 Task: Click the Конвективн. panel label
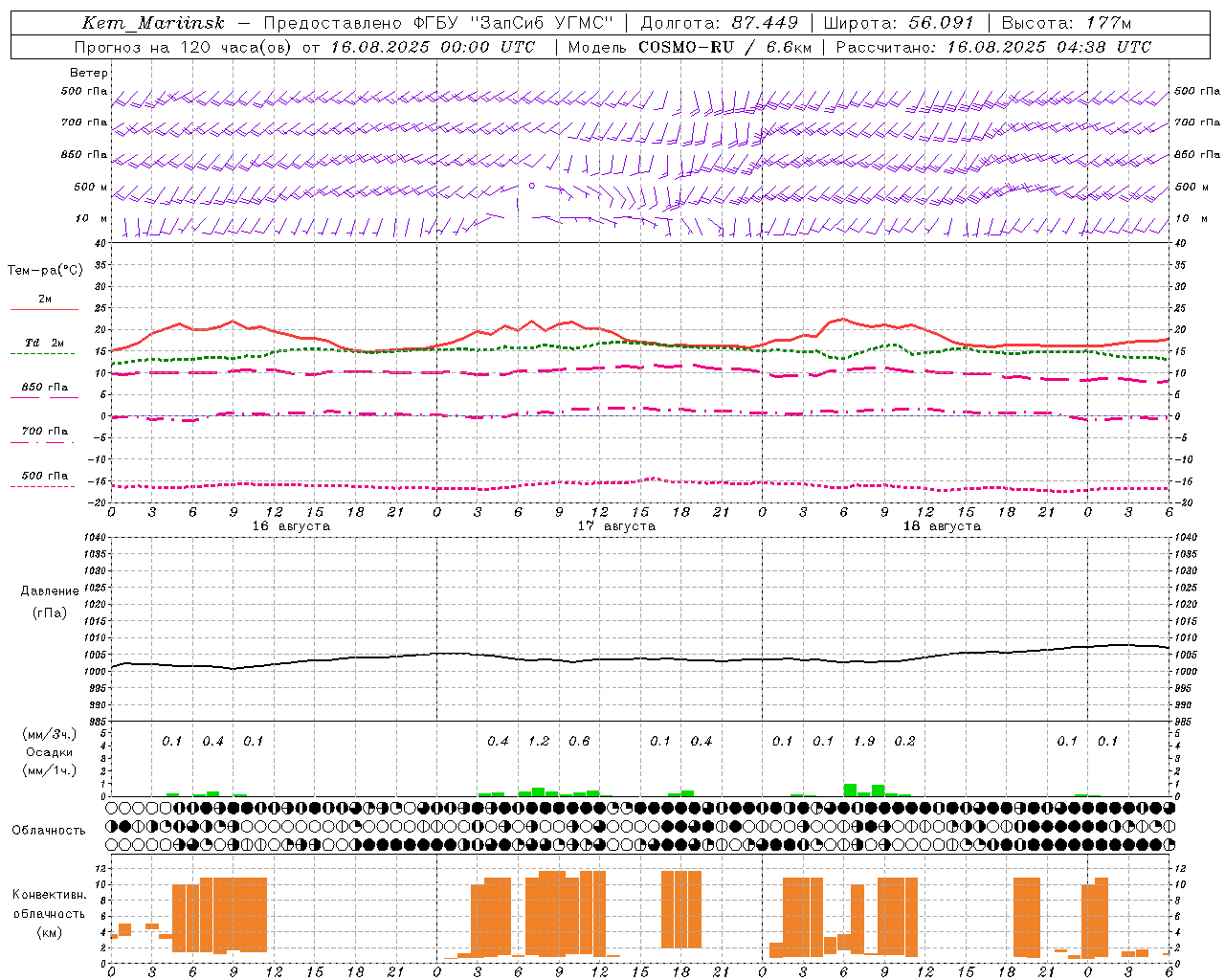point(50,895)
